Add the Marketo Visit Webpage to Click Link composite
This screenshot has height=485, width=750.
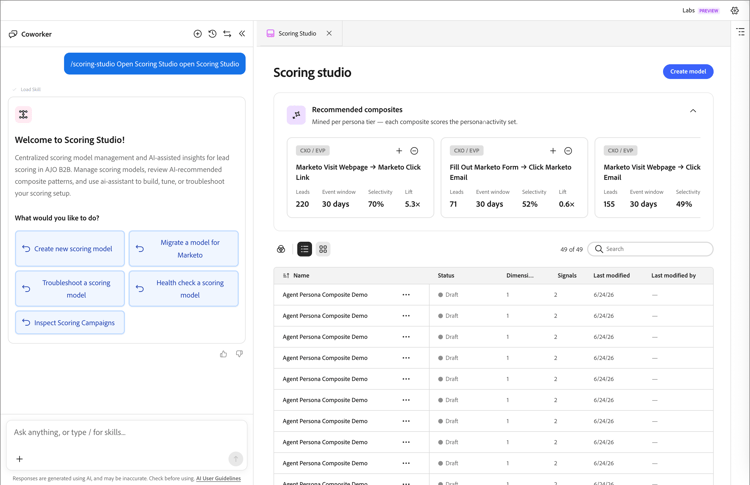(x=399, y=151)
